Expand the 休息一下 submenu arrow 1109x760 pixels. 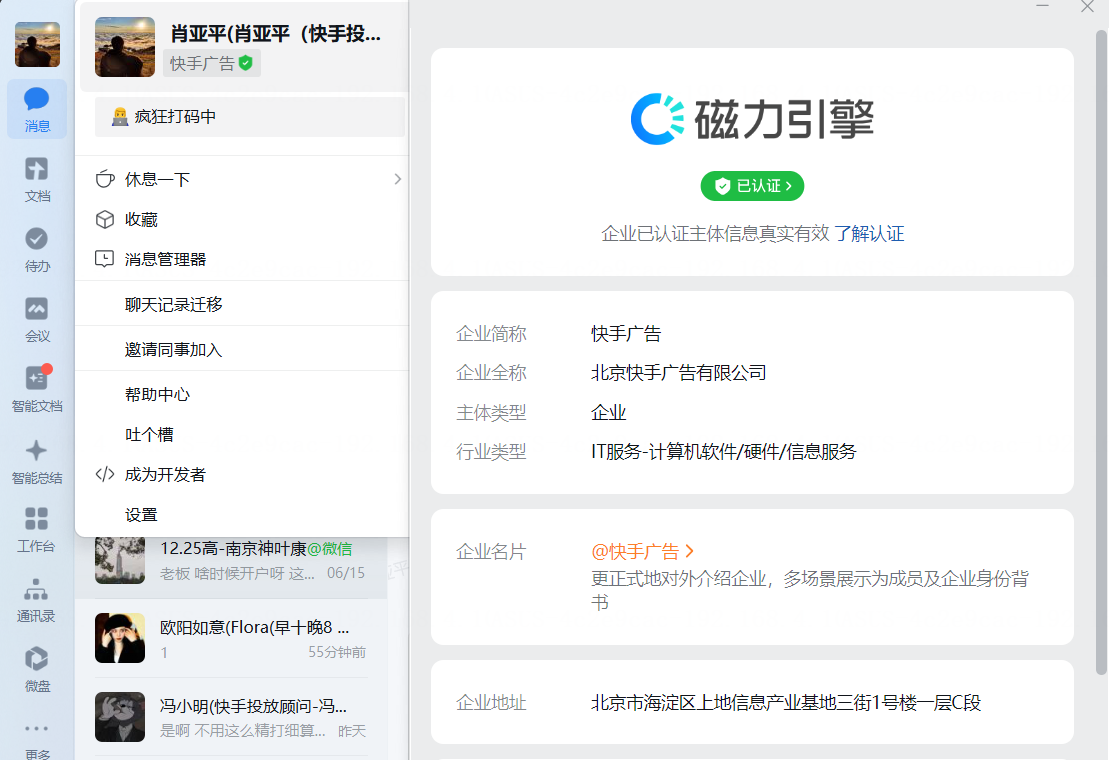click(397, 180)
